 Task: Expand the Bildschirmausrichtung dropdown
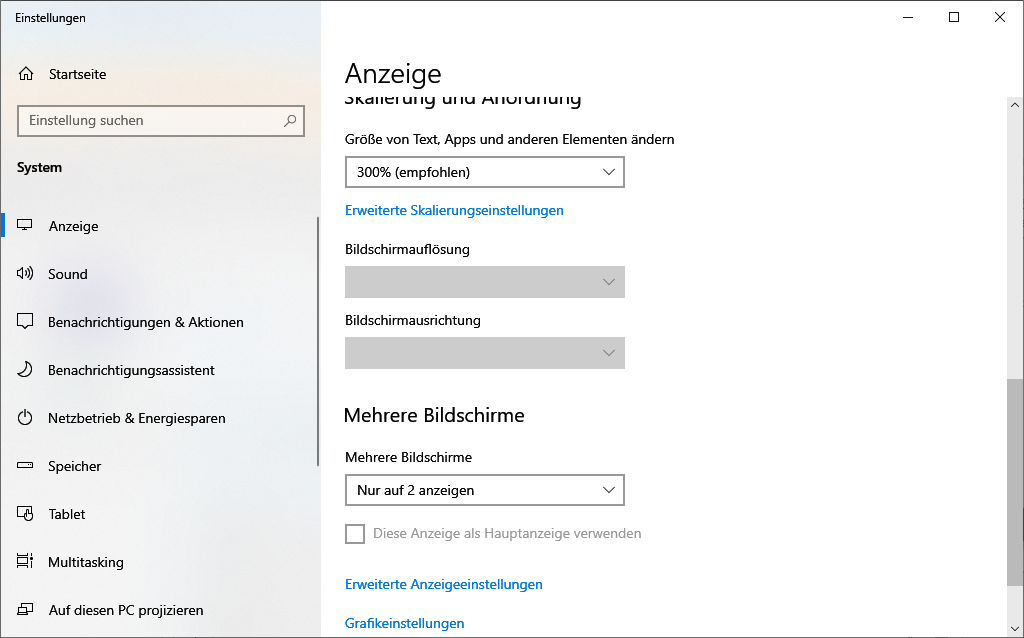[x=484, y=353]
